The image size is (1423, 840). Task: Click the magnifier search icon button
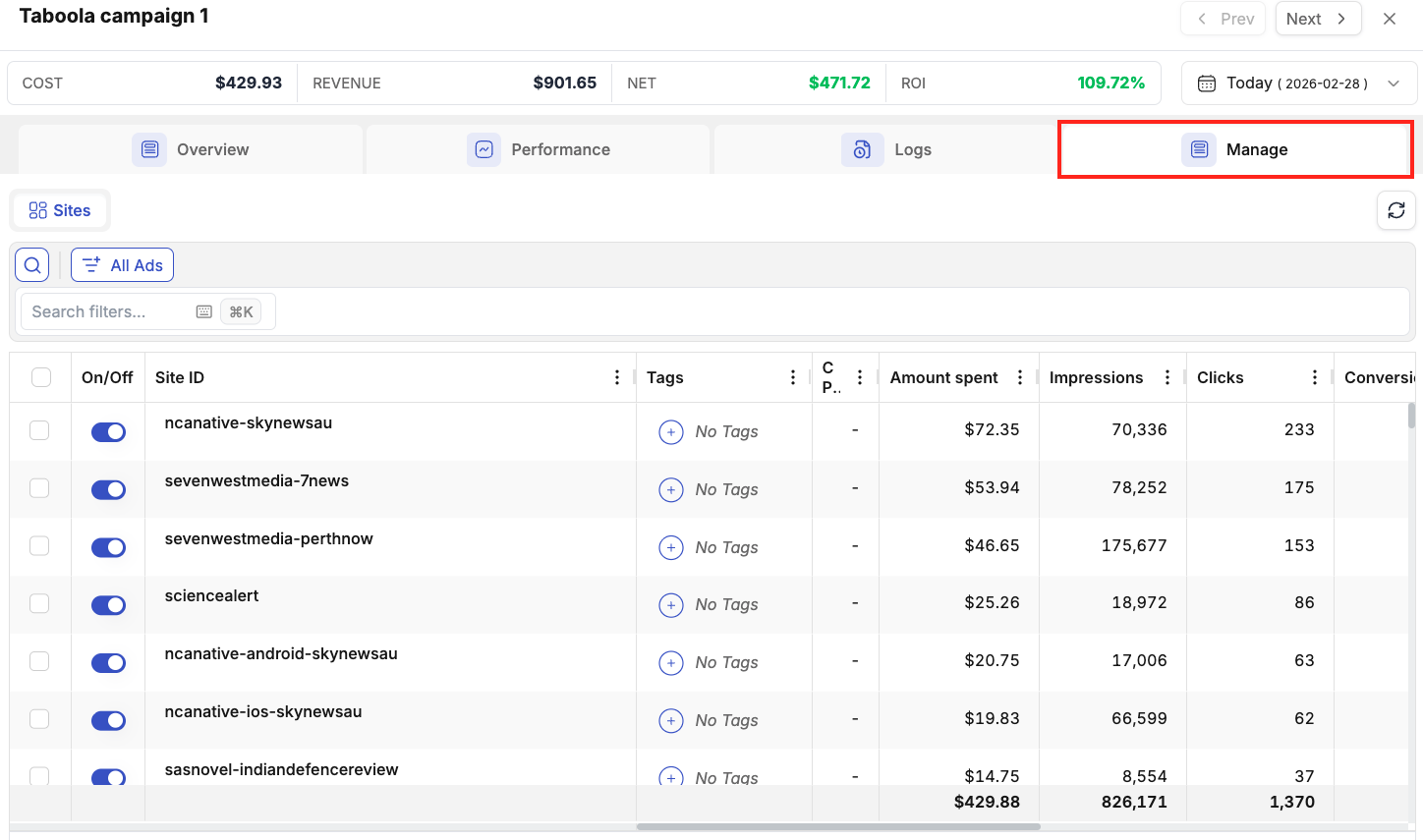click(32, 265)
